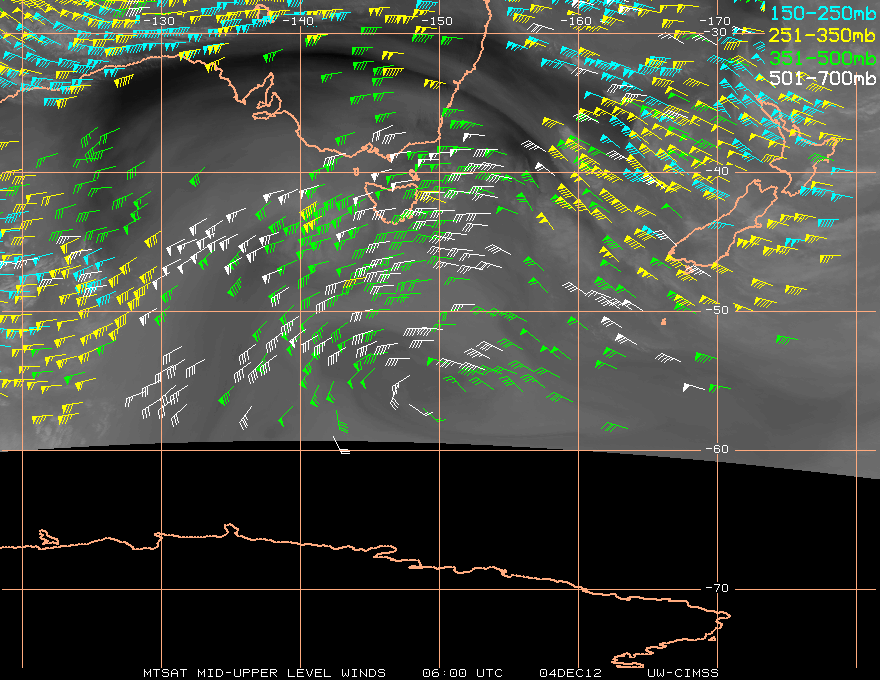Screen dimensions: 880x680
Task: Select the -170 longitude label
Action: 714,21
